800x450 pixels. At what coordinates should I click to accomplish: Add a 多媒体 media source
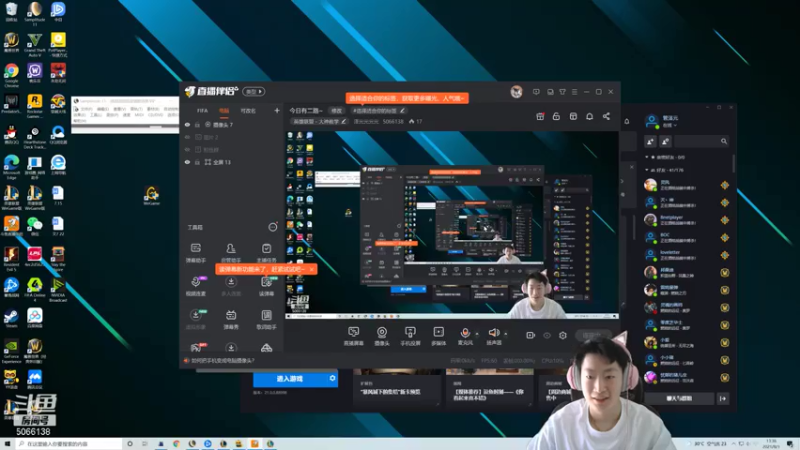[438, 336]
